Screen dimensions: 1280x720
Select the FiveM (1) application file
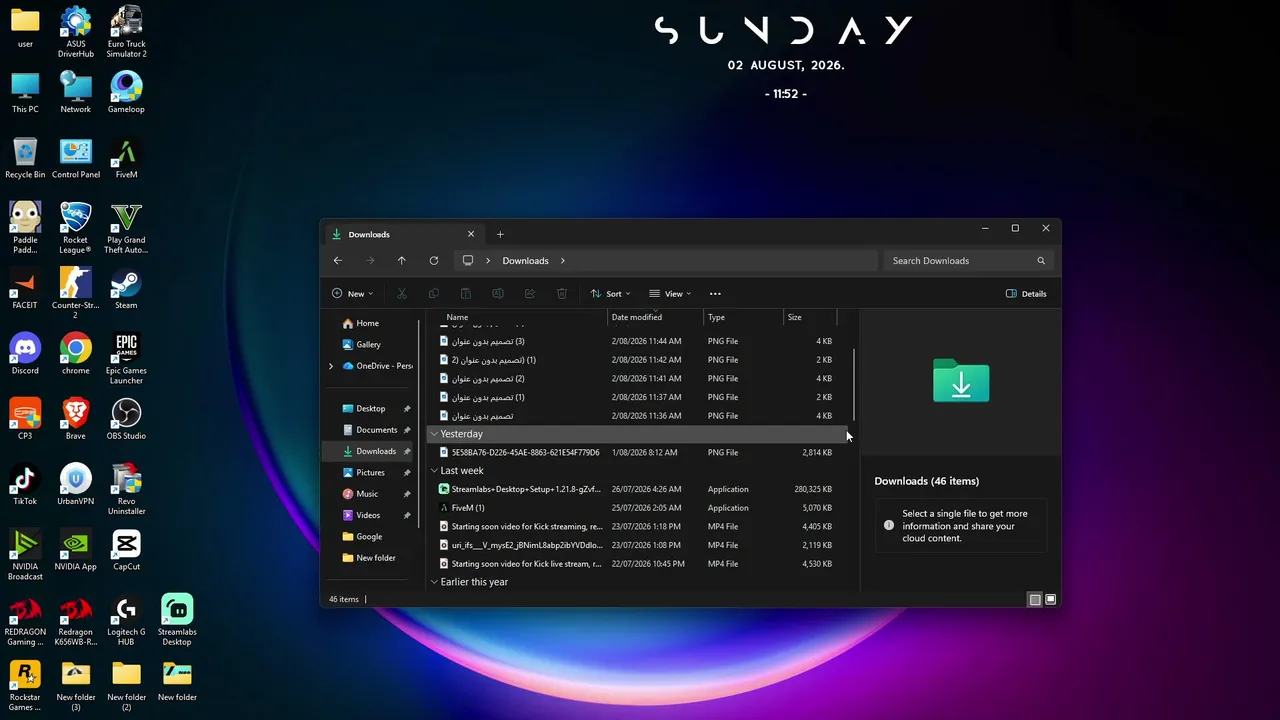tap(637, 508)
